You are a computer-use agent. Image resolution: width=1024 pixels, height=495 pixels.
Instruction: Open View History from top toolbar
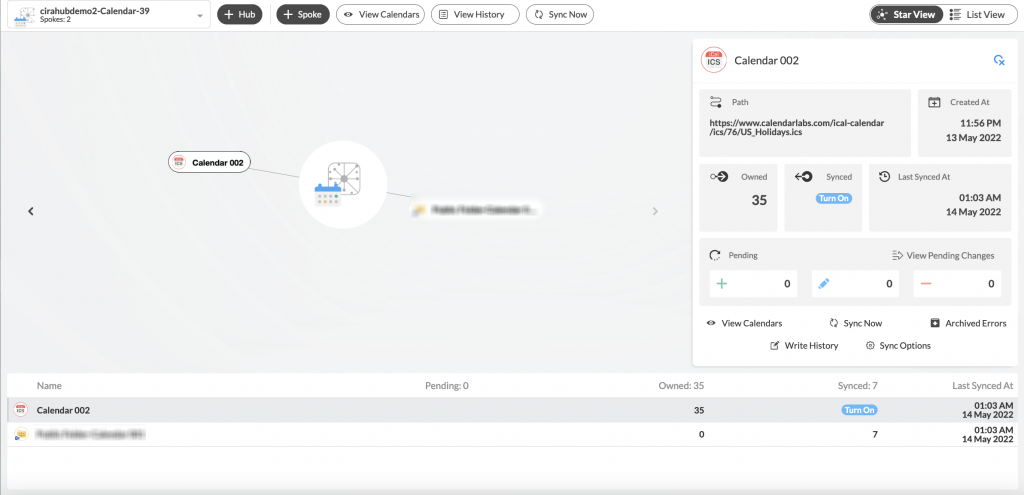[x=475, y=15]
